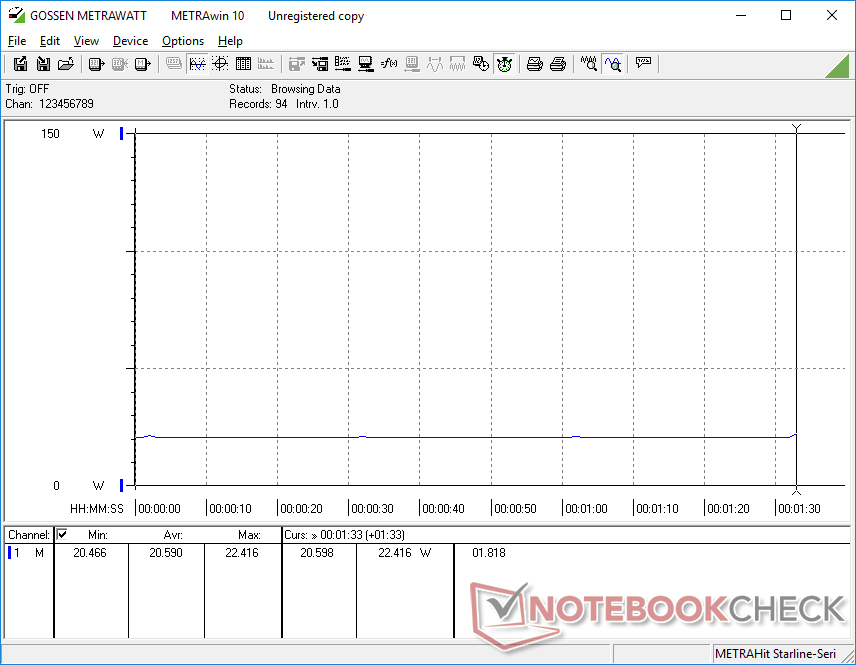
Task: Click the blue wave zoom magnifier icon
Action: tap(613, 64)
